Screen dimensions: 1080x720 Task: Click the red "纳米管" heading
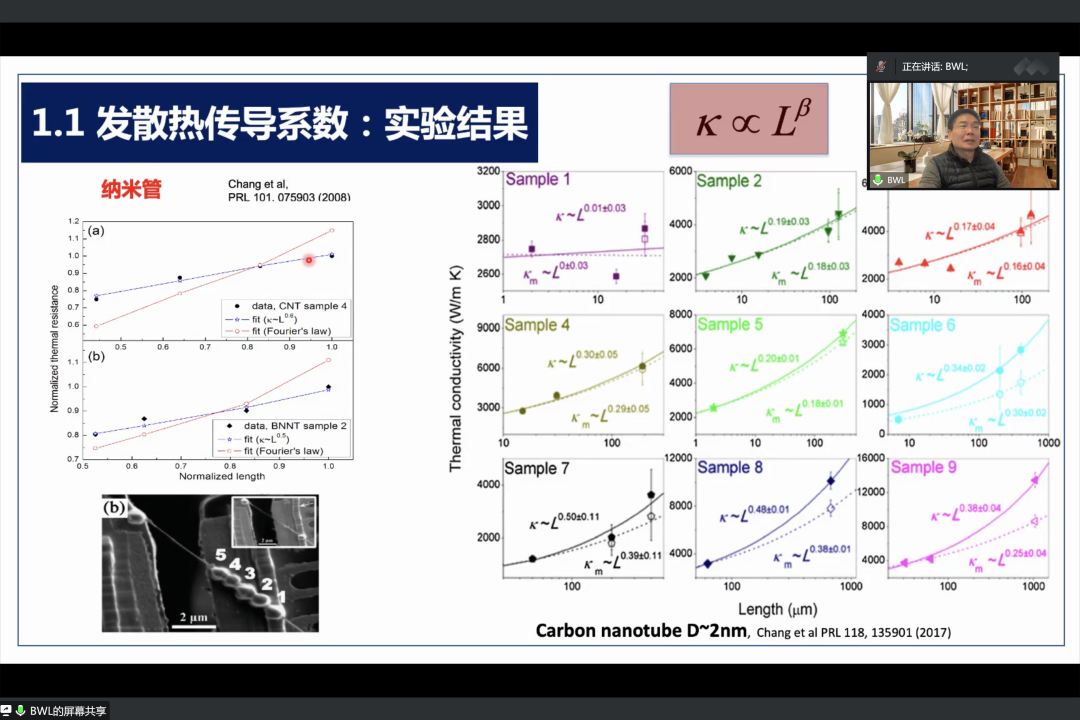[x=131, y=190]
